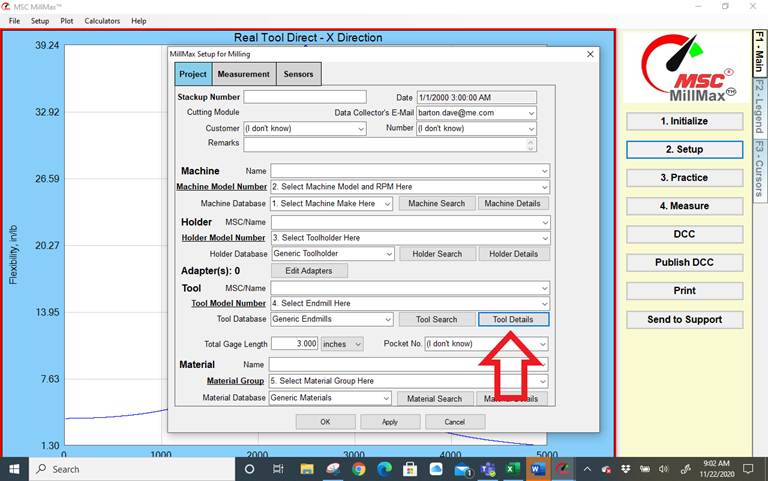This screenshot has height=481, width=768.
Task: Click the 1. Initialize button
Action: coord(684,121)
